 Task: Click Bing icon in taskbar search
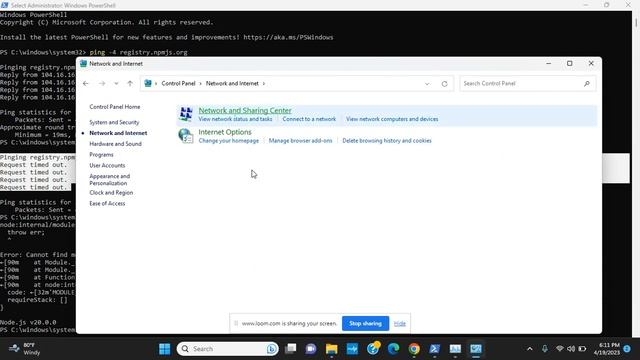tap(272, 349)
